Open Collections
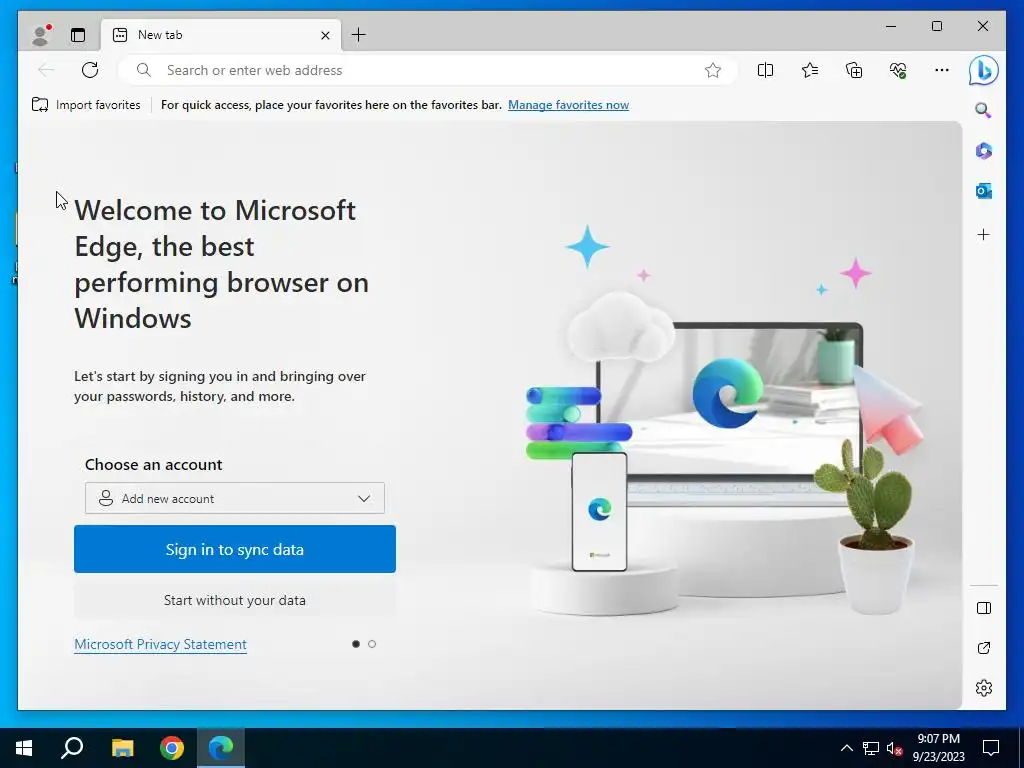This screenshot has width=1024, height=768. (x=854, y=70)
